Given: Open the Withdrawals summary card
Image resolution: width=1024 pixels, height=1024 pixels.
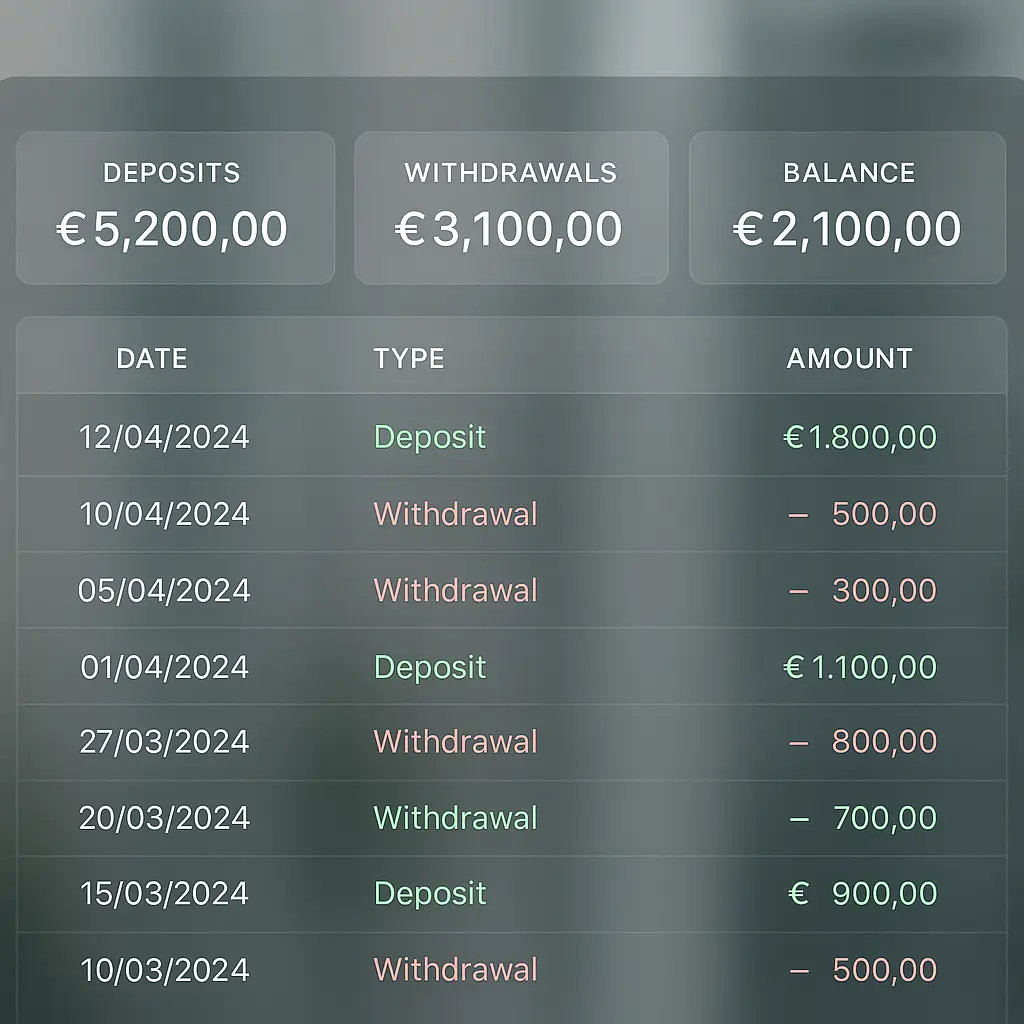Looking at the screenshot, I should (x=511, y=208).
